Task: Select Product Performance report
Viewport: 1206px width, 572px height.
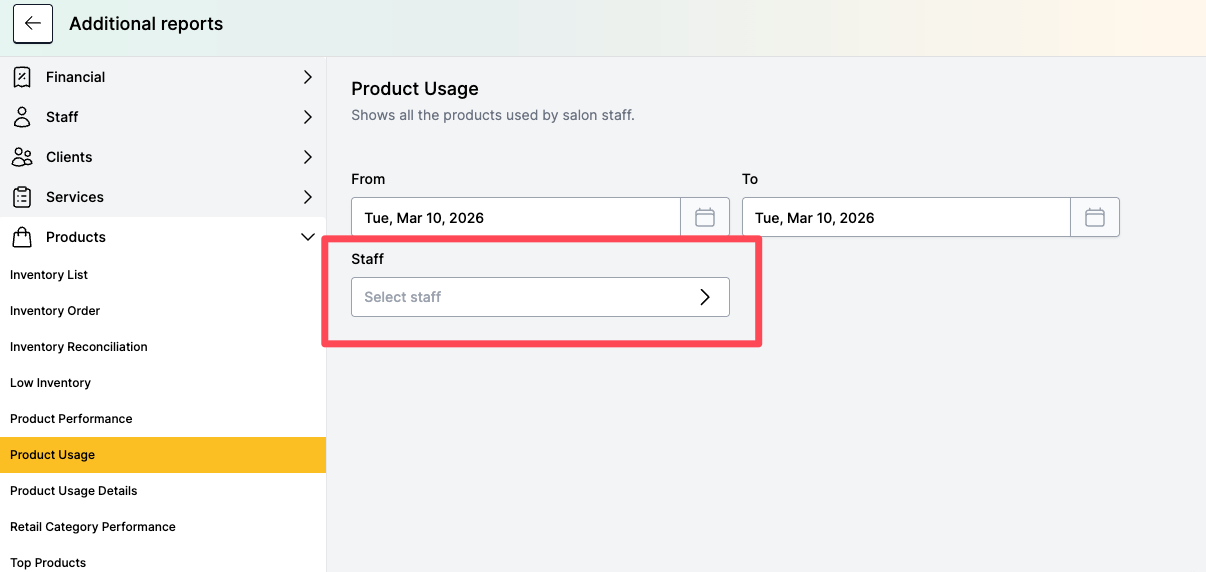Action: click(71, 419)
